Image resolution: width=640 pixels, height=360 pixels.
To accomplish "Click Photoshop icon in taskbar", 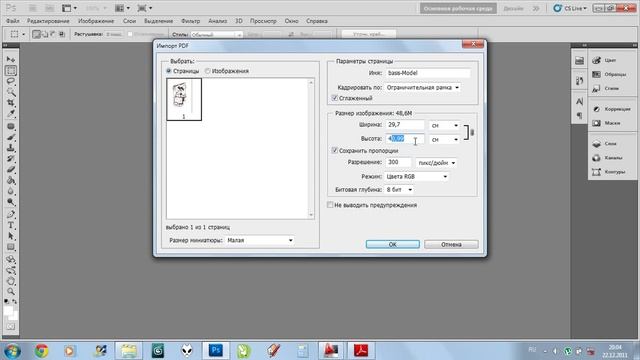I will tap(216, 350).
